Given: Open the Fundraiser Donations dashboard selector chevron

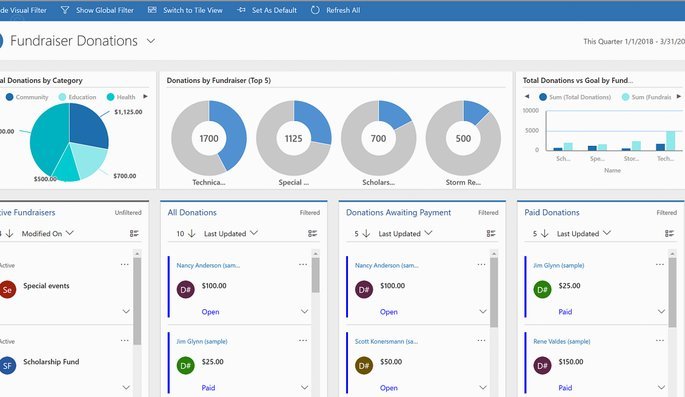Looking at the screenshot, I should (x=151, y=41).
